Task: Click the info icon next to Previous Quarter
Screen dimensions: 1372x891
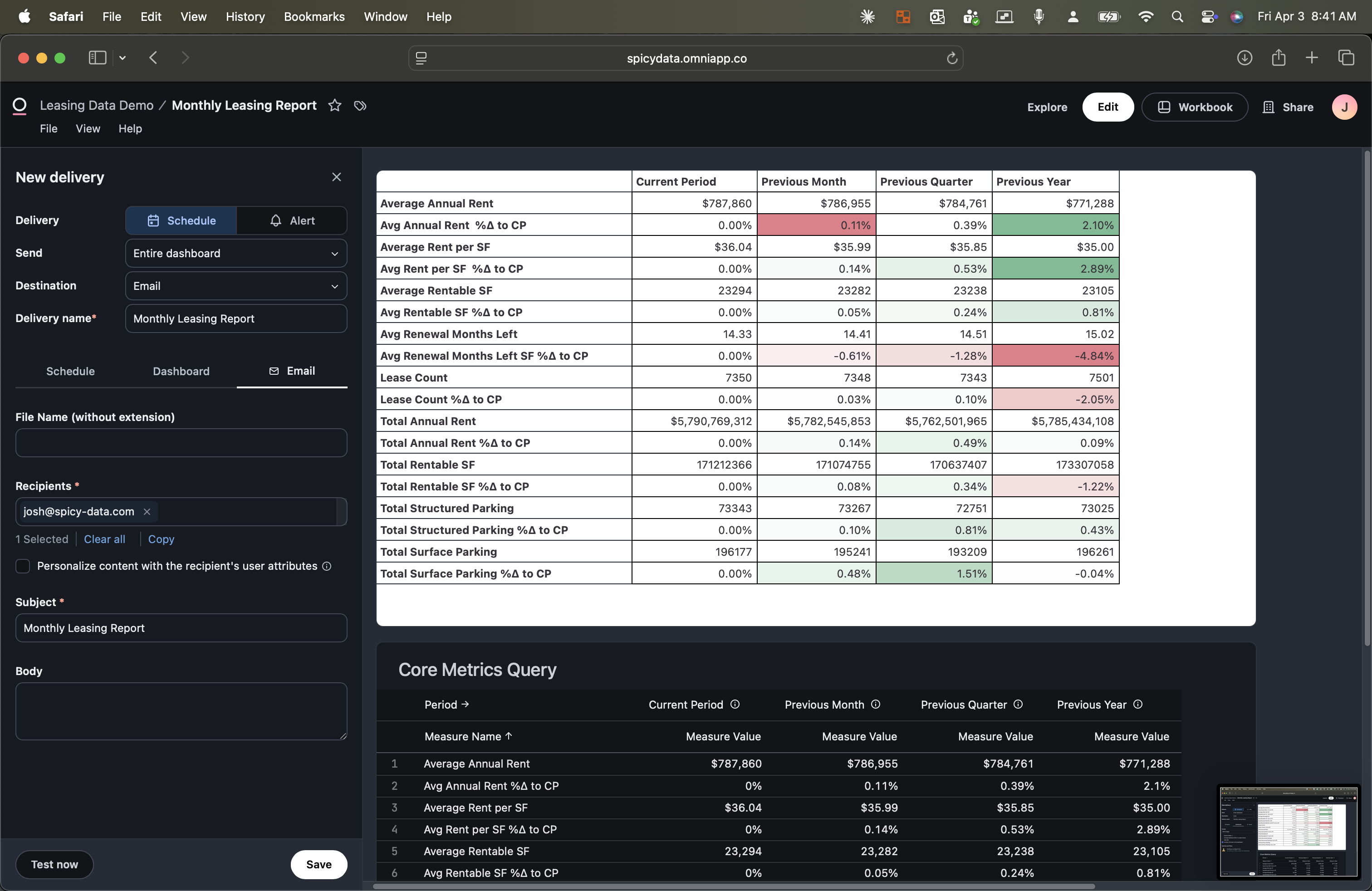Action: (1018, 704)
